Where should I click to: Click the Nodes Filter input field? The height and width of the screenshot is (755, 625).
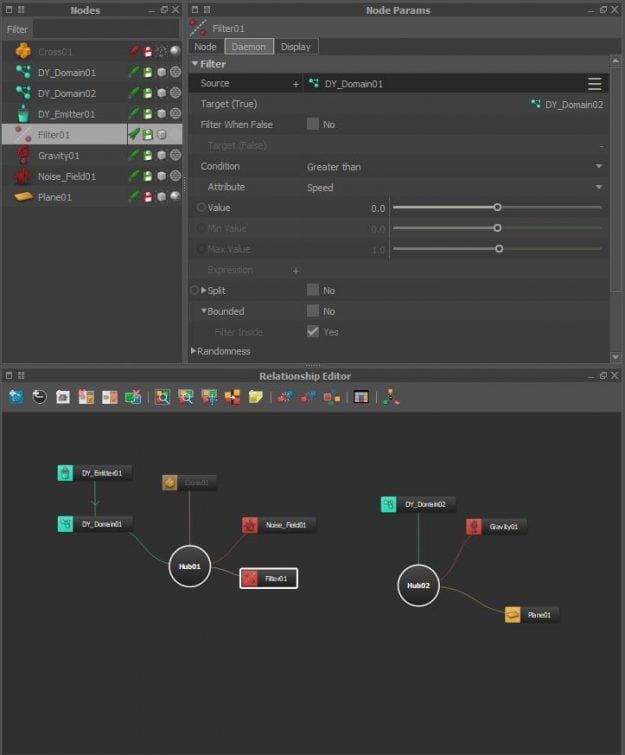coord(105,29)
